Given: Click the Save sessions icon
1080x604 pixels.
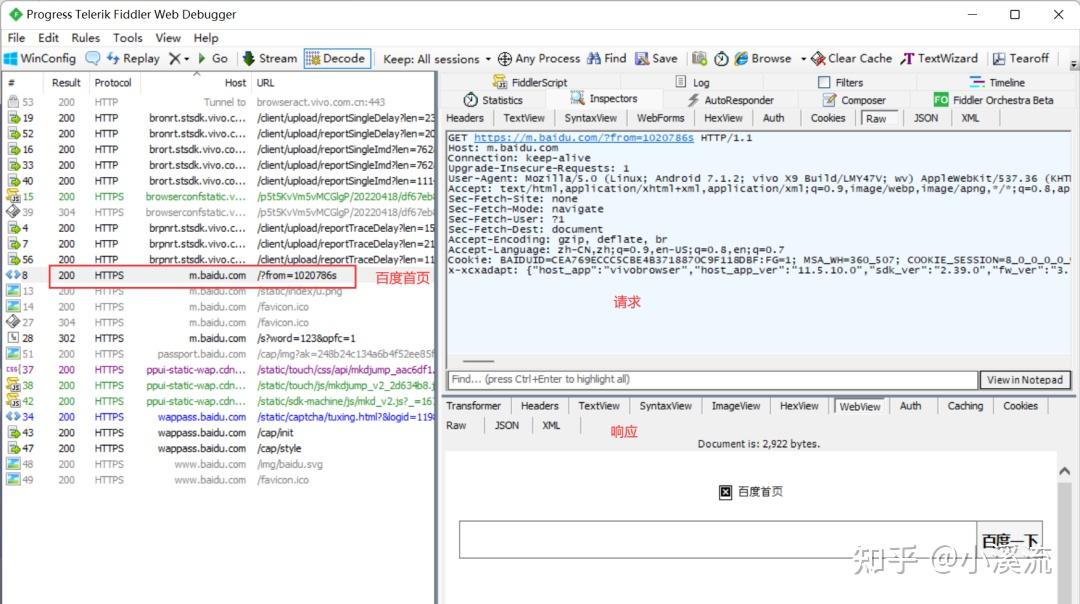Looking at the screenshot, I should [x=642, y=59].
